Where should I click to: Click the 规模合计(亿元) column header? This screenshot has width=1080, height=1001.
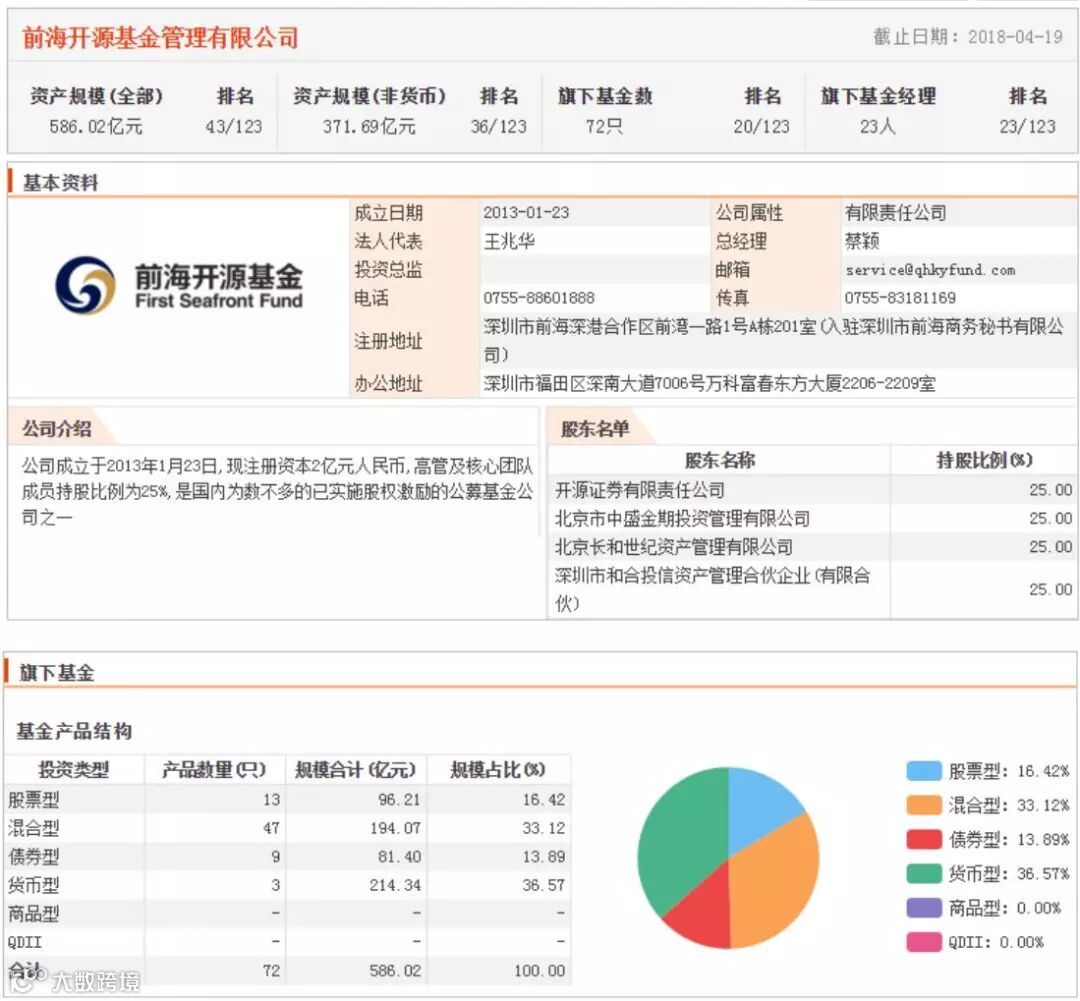point(355,769)
